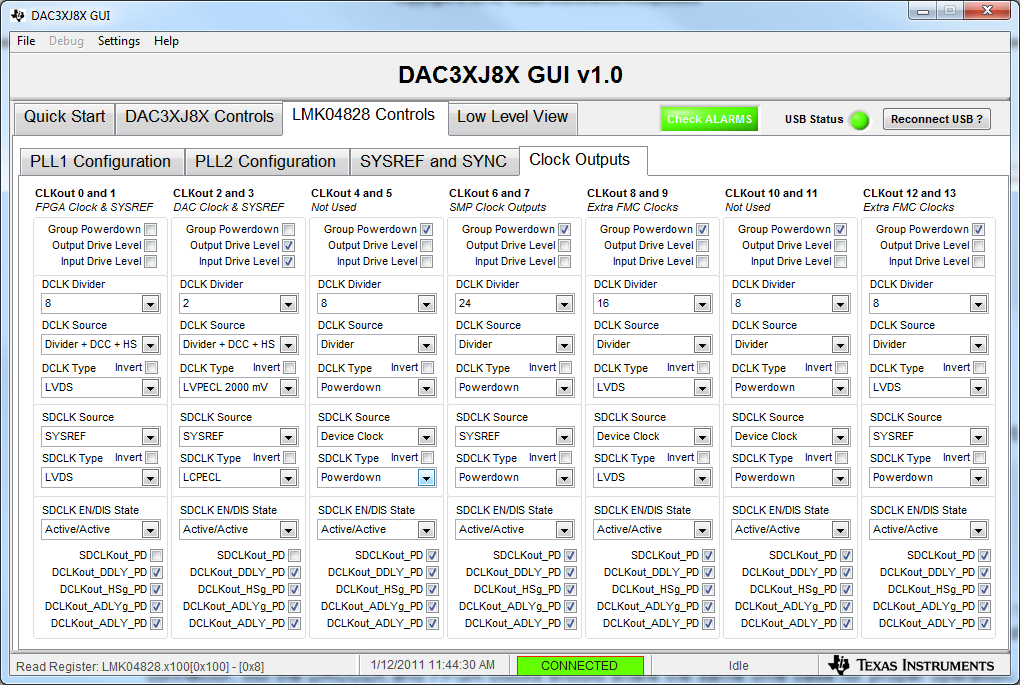The image size is (1020, 685).
Task: Open the File menu
Action: click(26, 41)
